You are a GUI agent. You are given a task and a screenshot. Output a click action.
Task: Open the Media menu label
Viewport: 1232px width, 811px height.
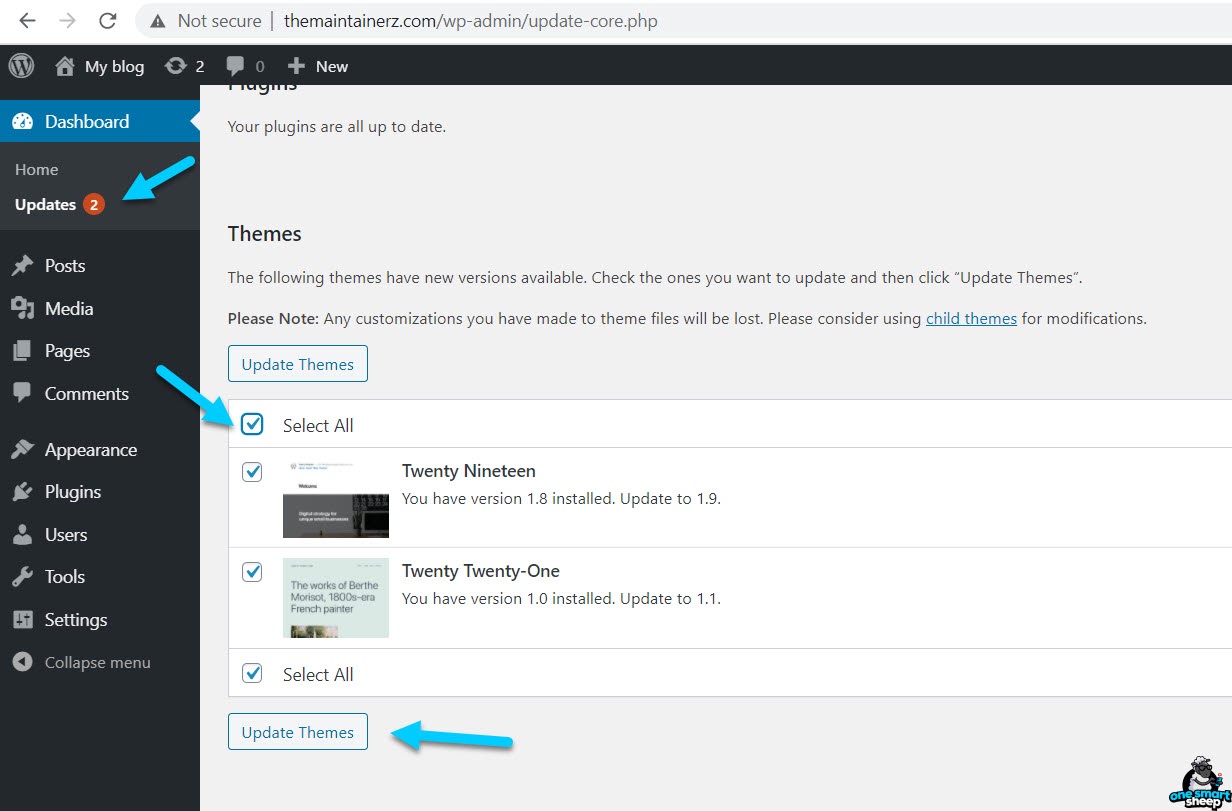(x=69, y=308)
